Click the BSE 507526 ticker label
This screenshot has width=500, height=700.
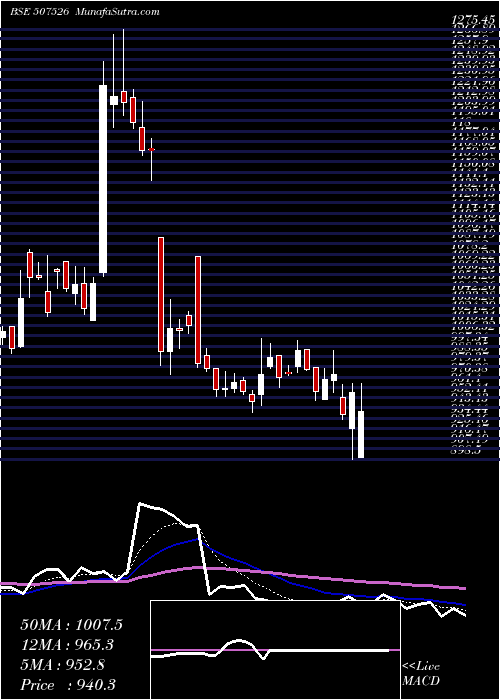(x=39, y=12)
